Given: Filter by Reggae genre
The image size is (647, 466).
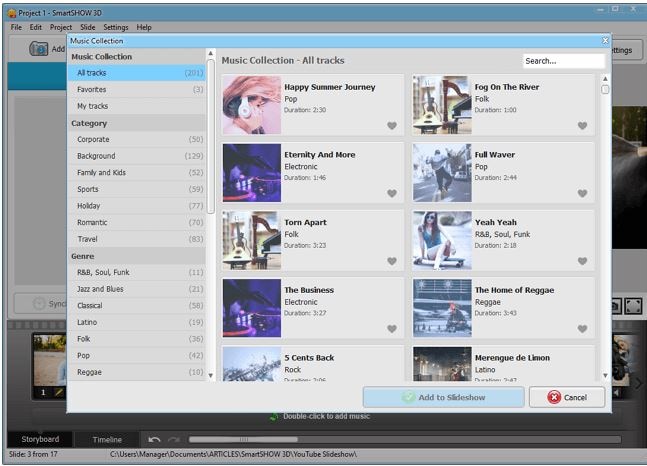Looking at the screenshot, I should pyautogui.click(x=137, y=372).
